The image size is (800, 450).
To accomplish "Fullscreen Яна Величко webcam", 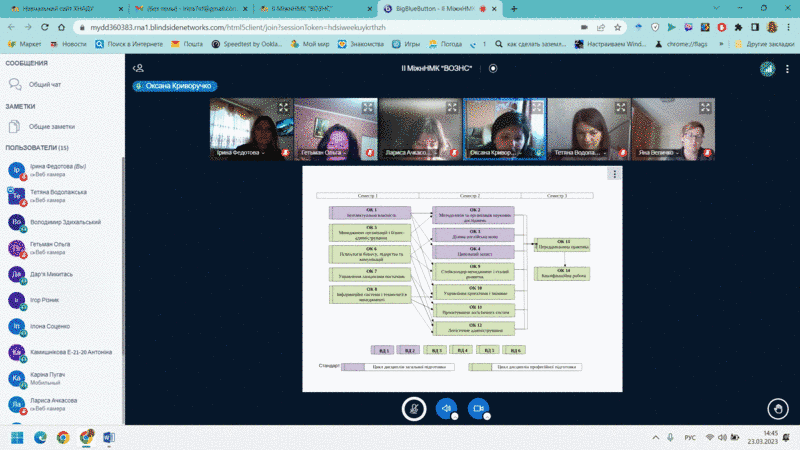I will tap(705, 107).
